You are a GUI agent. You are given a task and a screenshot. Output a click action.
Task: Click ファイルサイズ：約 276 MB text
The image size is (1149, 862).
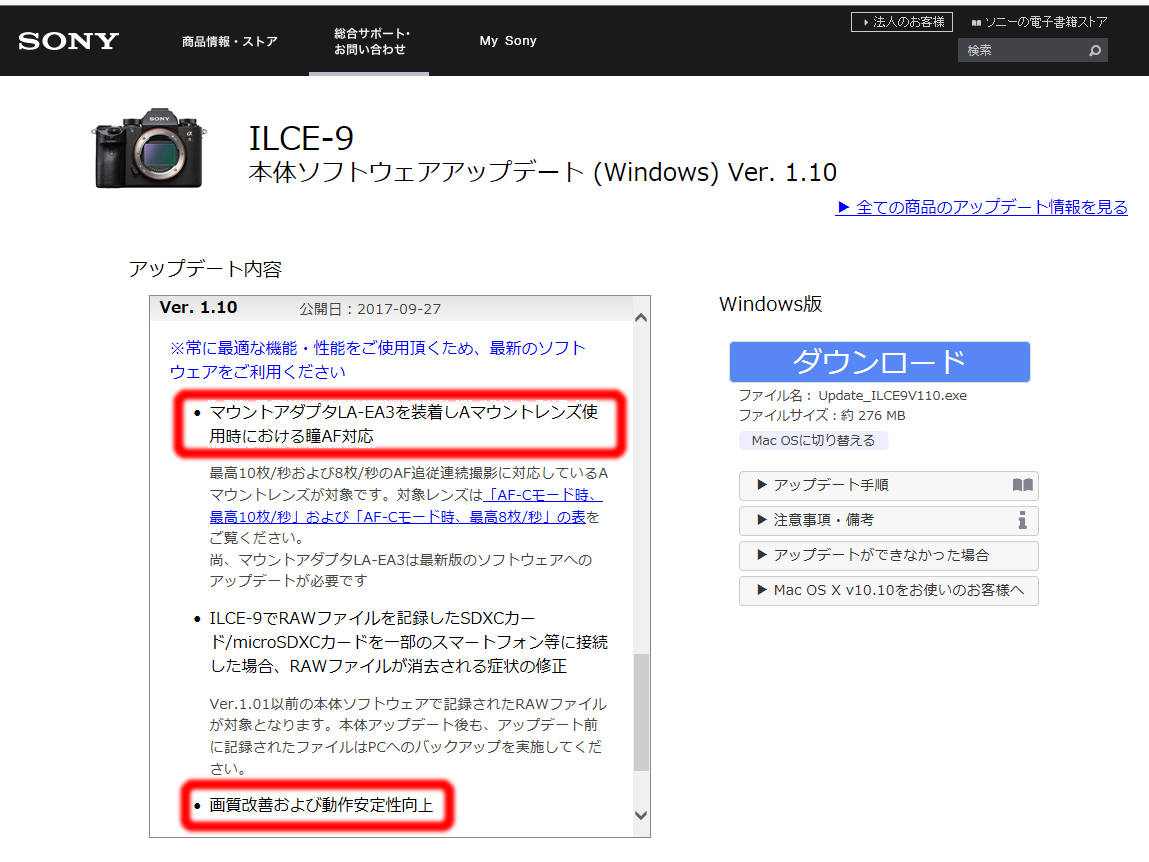tap(821, 416)
